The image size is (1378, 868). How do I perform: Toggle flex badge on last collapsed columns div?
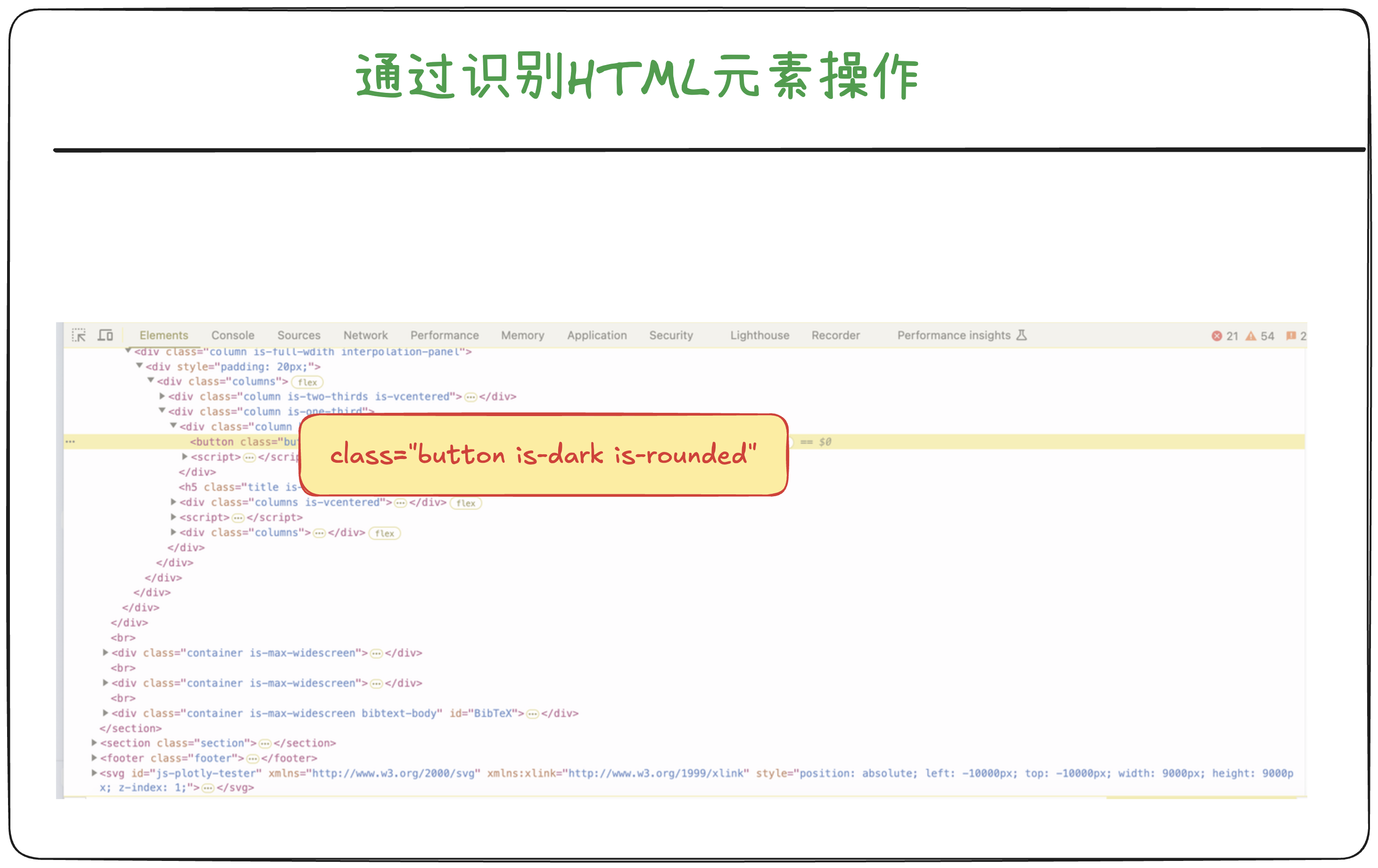[x=385, y=534]
